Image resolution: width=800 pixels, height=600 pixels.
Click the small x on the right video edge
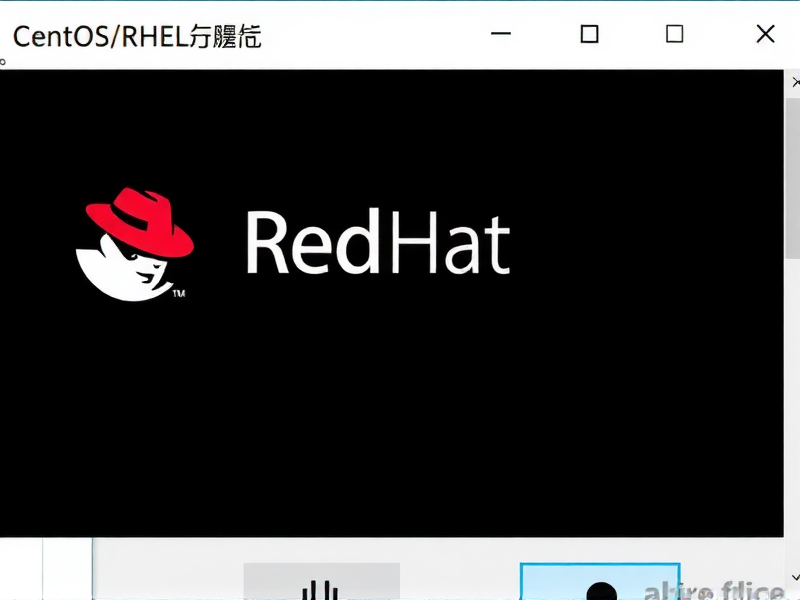tap(795, 82)
